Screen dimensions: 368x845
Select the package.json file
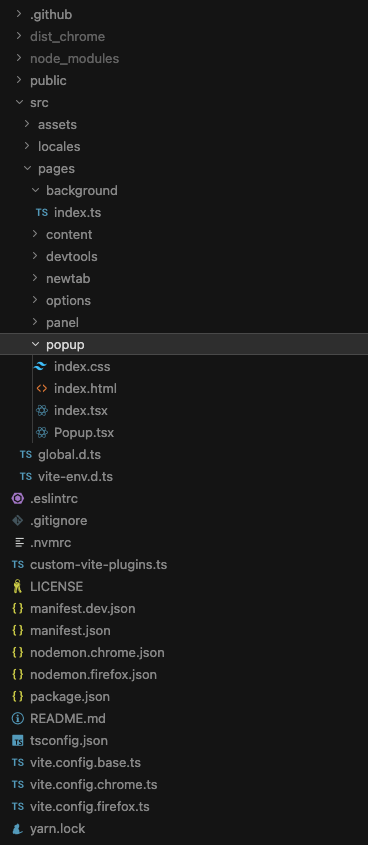coord(70,696)
